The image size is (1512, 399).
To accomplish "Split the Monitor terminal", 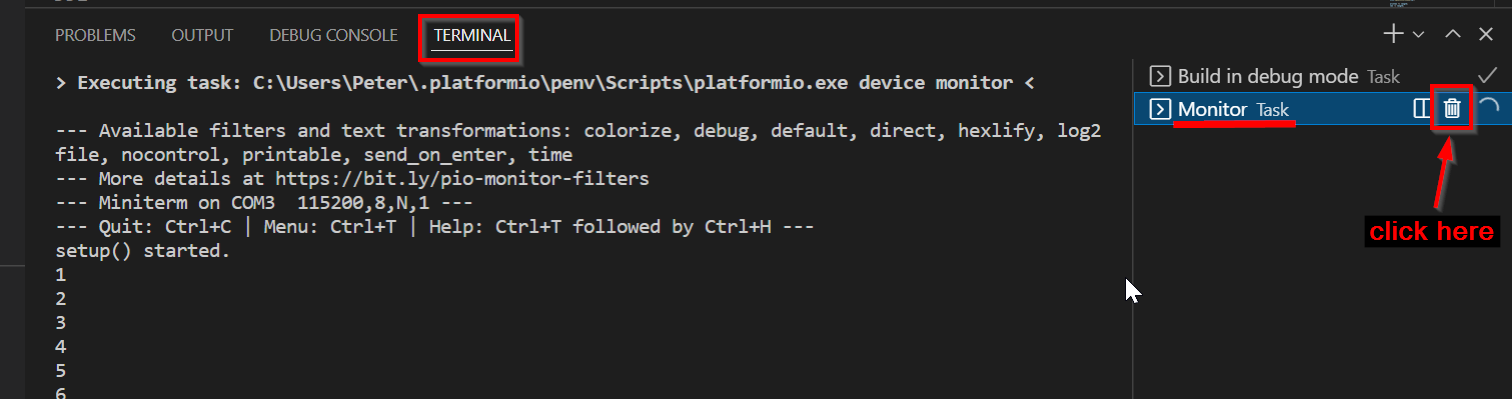I will coord(1421,109).
